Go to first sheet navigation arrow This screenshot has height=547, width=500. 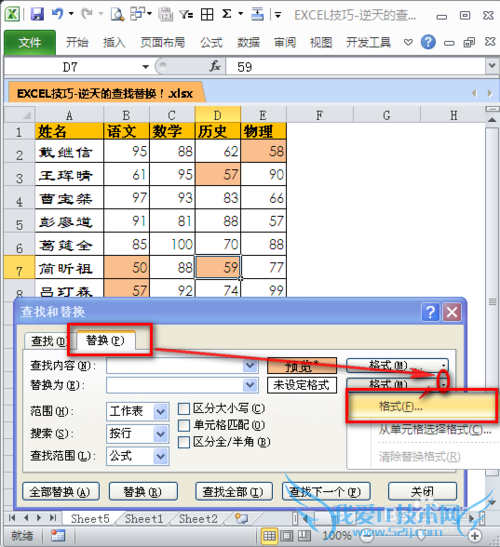coord(12,518)
